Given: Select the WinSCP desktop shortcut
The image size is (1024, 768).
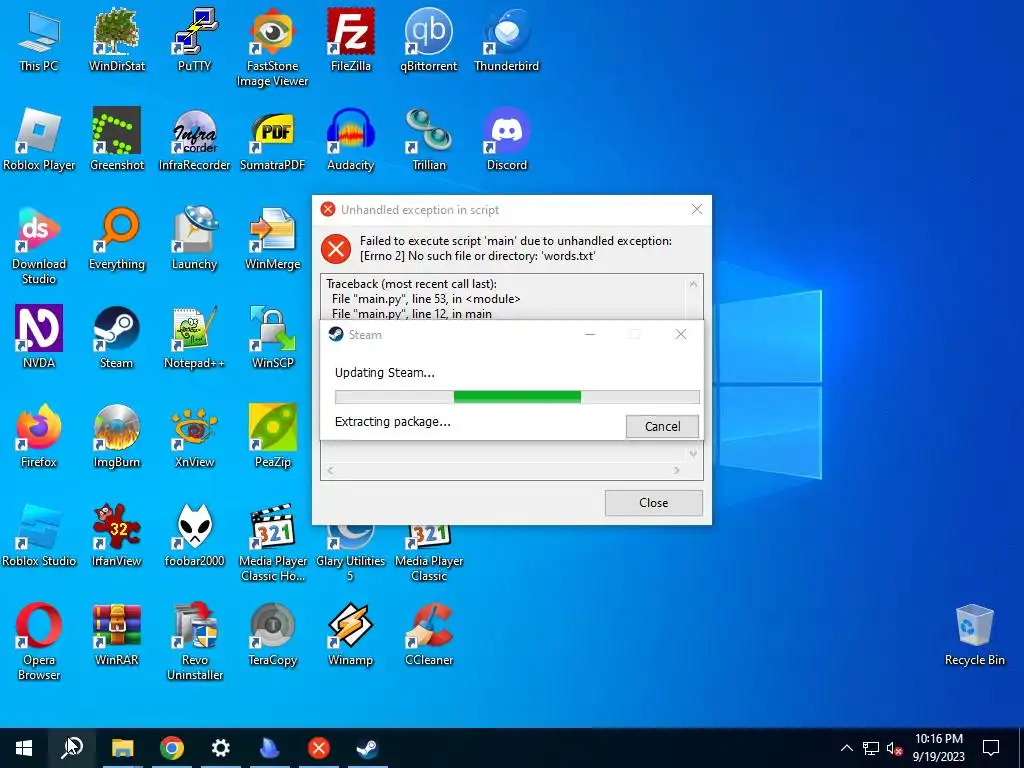Looking at the screenshot, I should click(272, 337).
